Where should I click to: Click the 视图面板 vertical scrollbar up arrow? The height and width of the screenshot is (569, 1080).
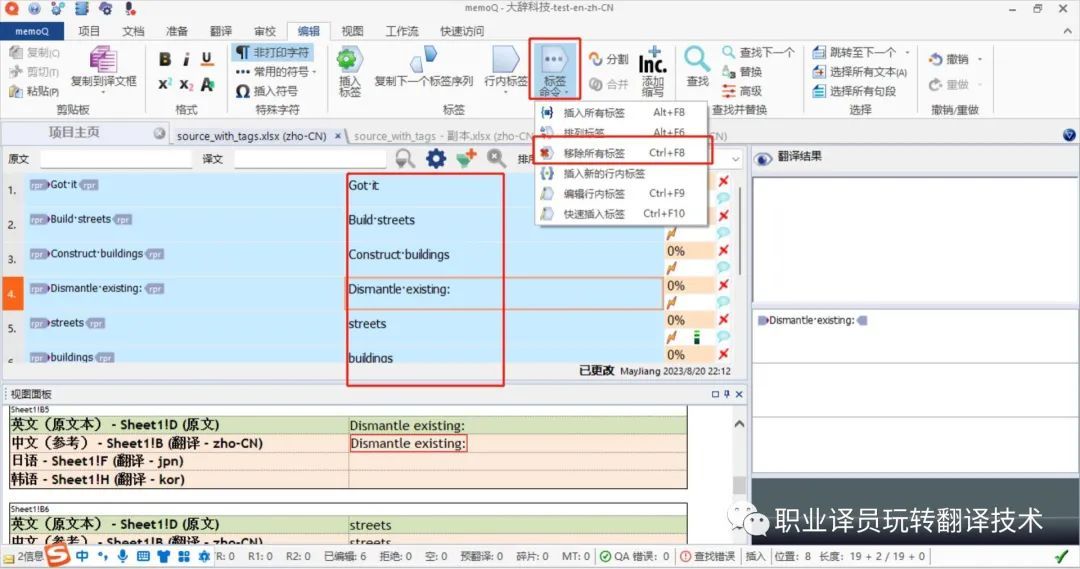739,424
